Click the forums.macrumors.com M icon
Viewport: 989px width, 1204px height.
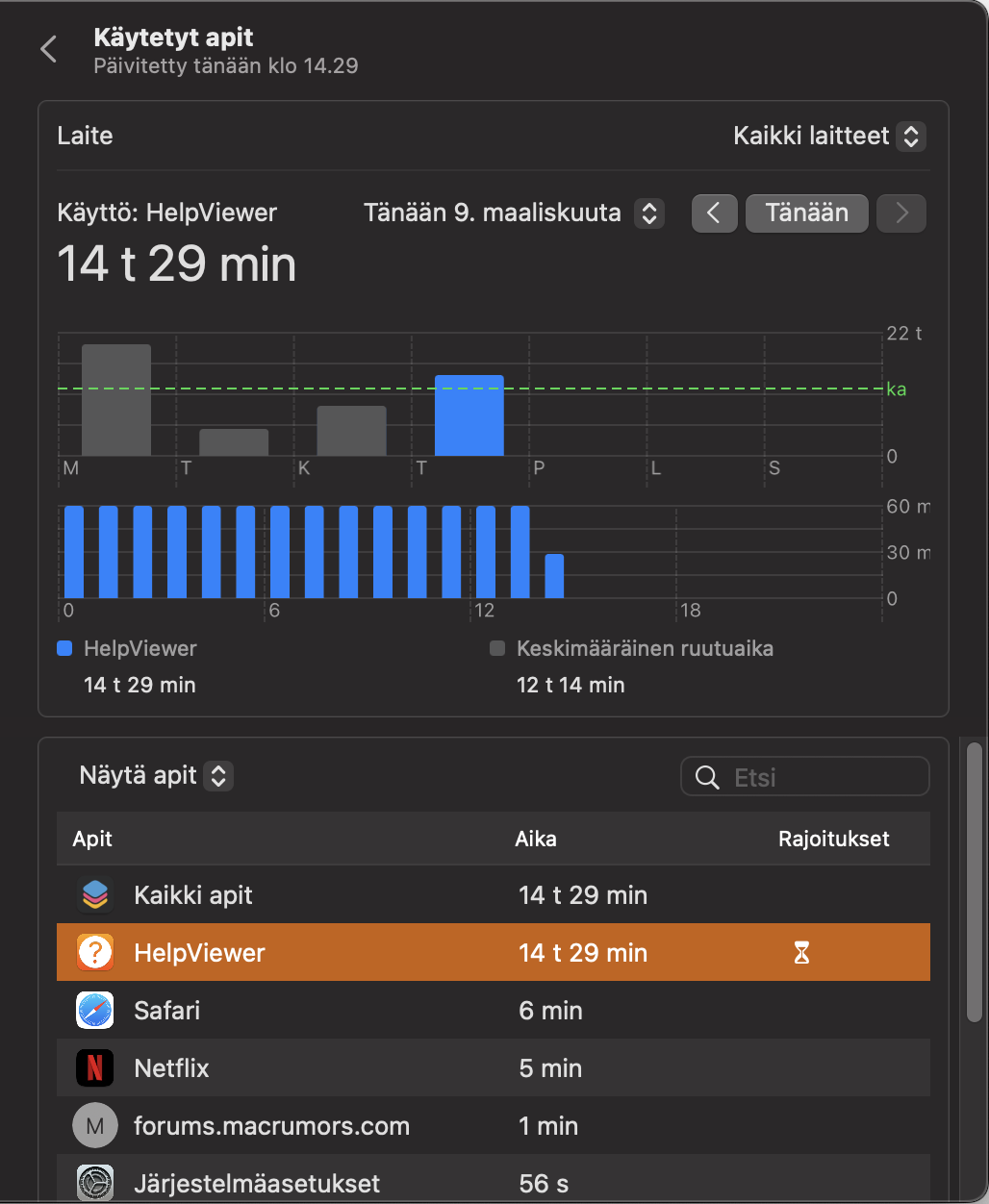[94, 1125]
